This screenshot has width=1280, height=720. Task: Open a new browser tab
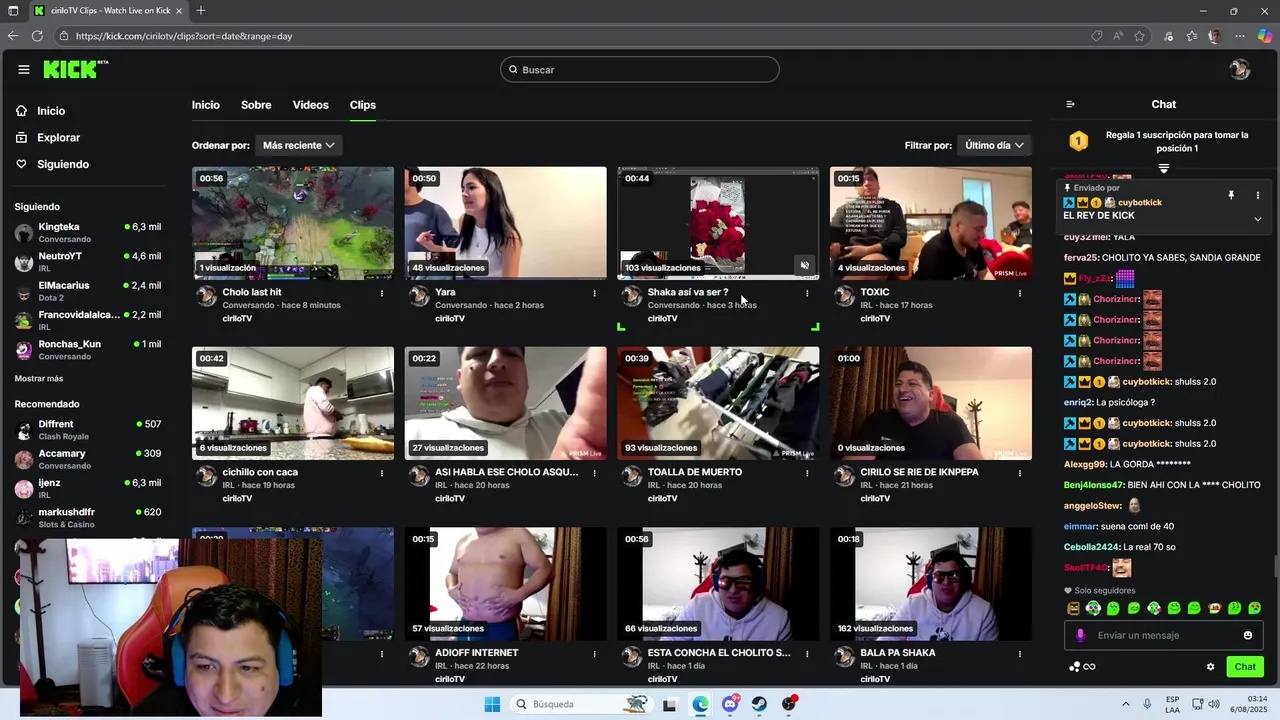coord(201,10)
